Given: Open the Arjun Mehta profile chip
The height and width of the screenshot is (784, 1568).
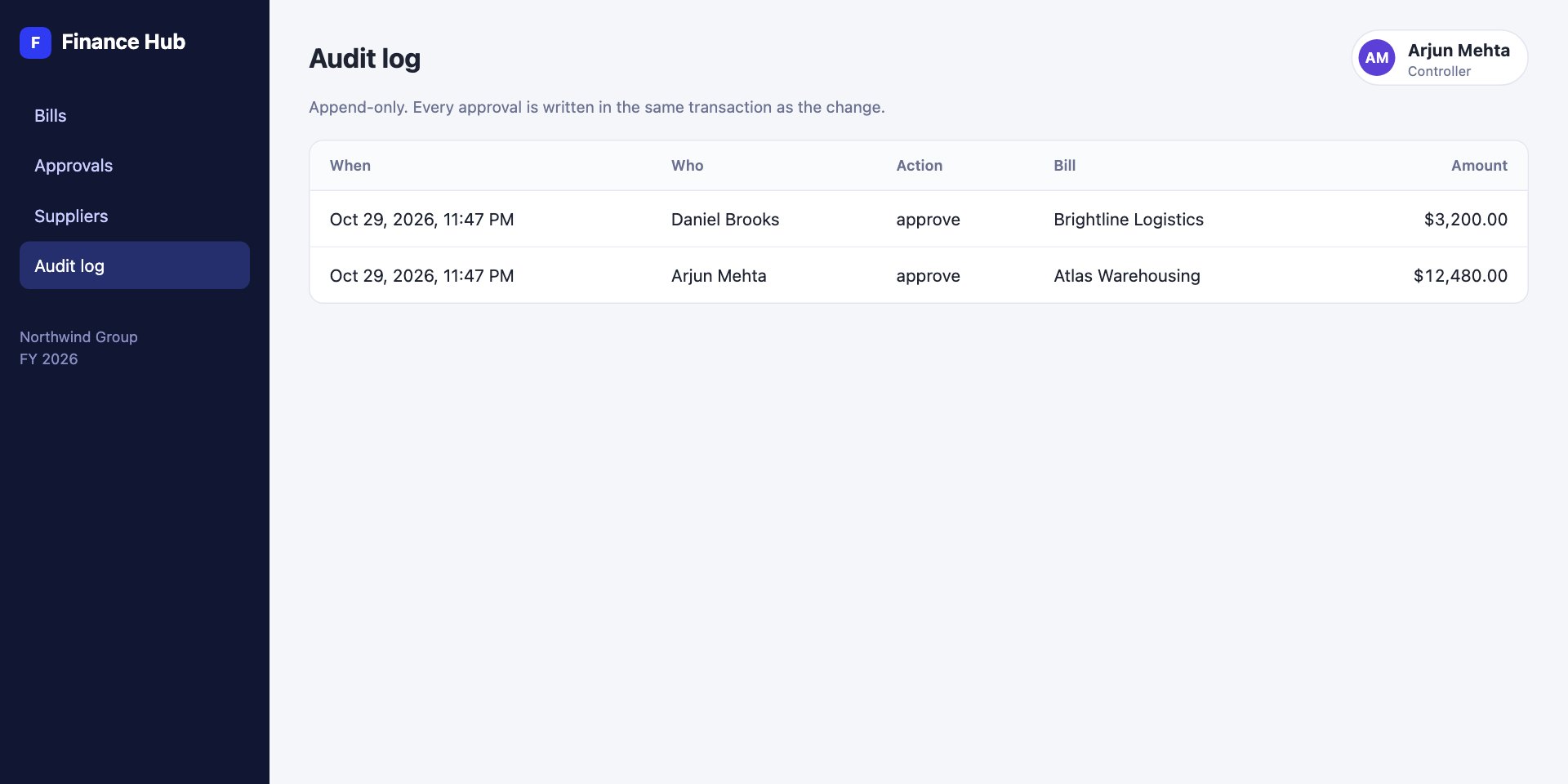Looking at the screenshot, I should (x=1440, y=58).
